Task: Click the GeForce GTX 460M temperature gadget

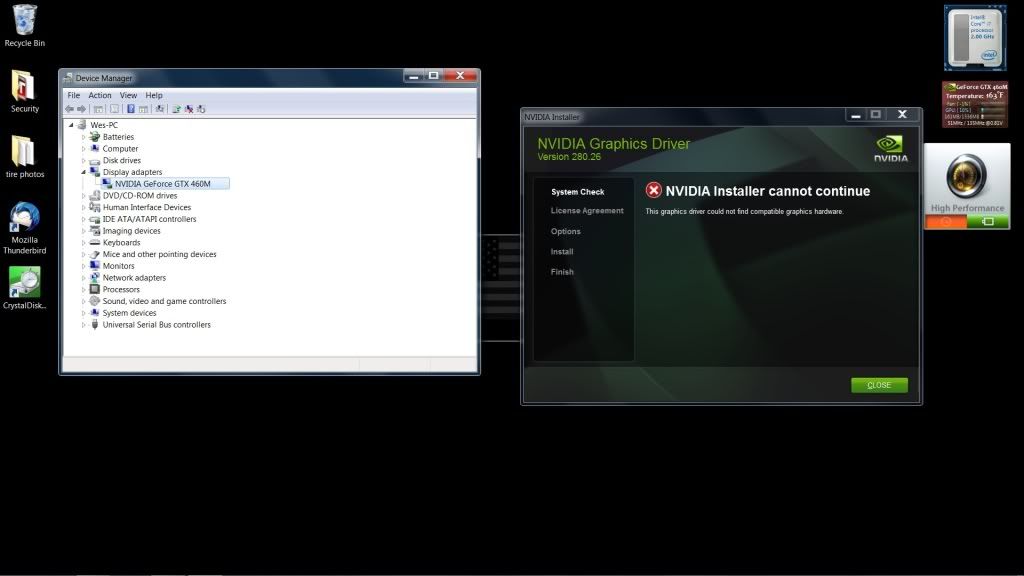Action: pos(975,104)
